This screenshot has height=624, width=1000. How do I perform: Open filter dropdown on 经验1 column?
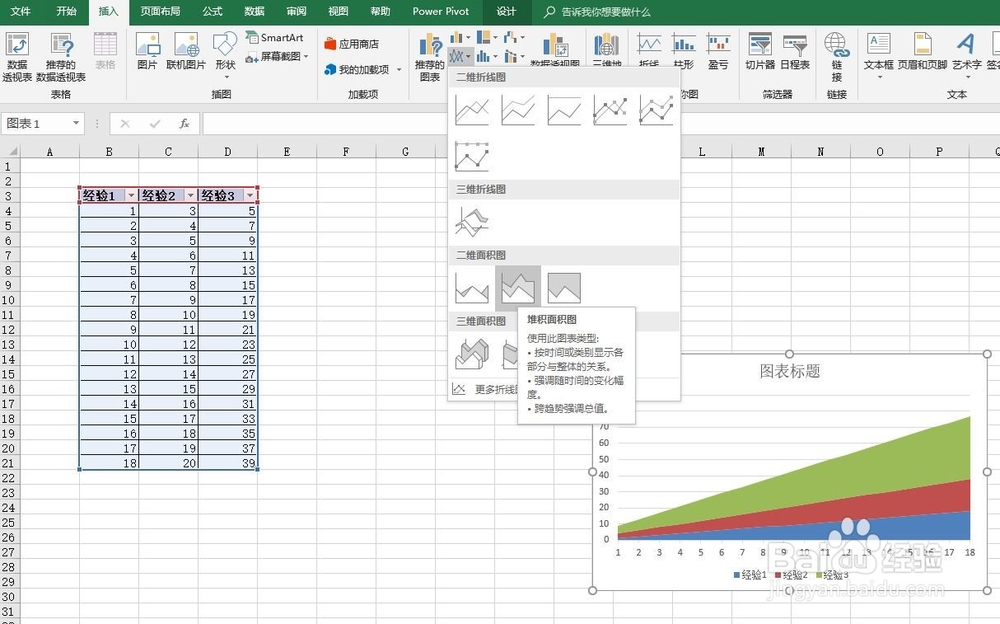click(x=130, y=195)
